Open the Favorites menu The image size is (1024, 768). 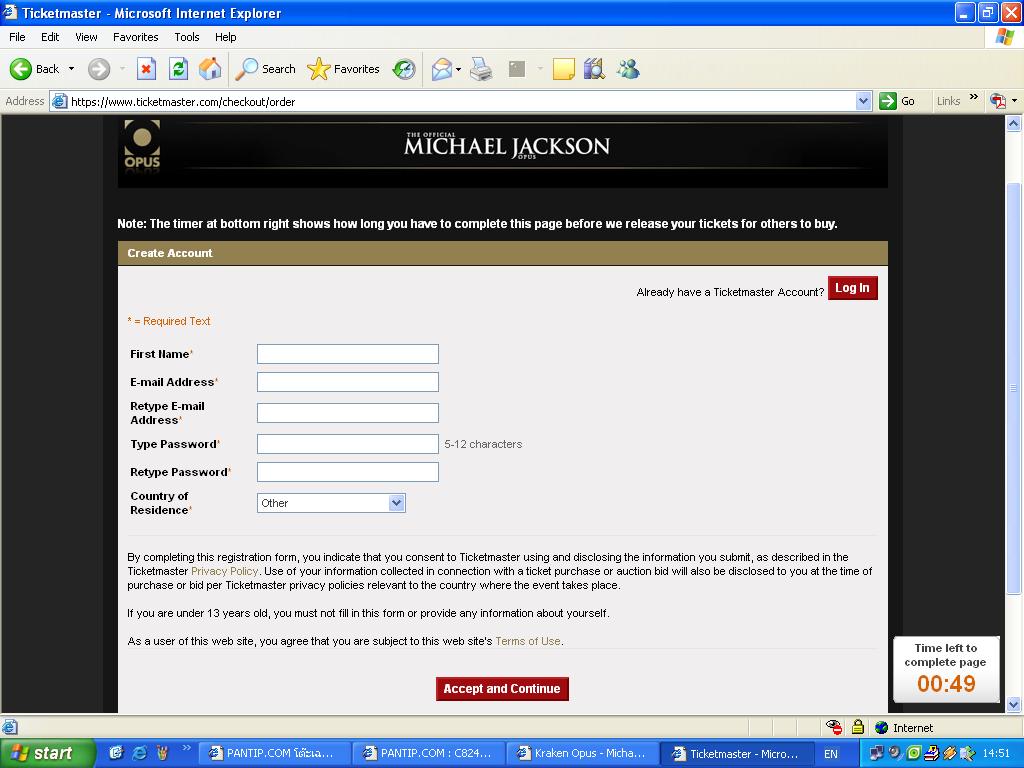[135, 37]
